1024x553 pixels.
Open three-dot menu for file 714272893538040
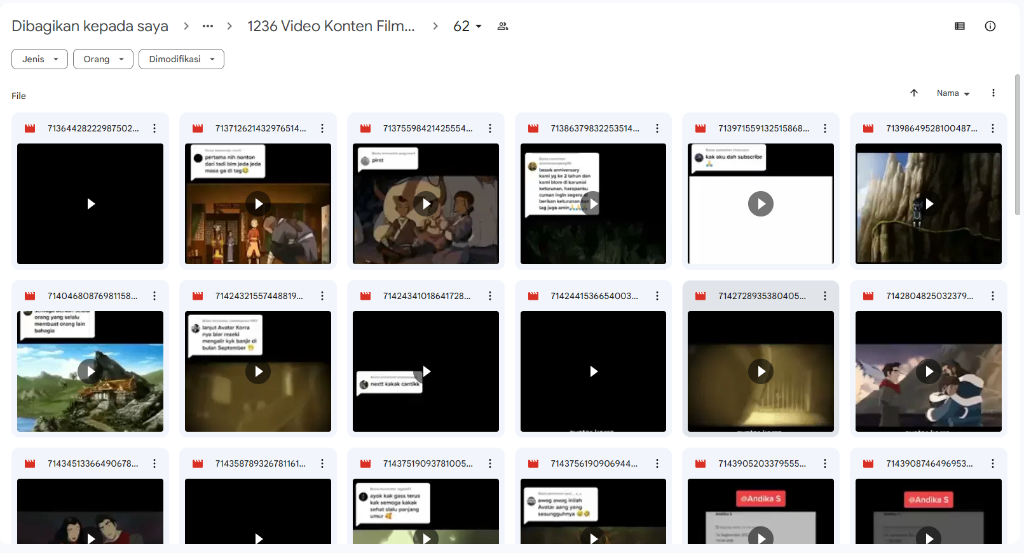(825, 296)
